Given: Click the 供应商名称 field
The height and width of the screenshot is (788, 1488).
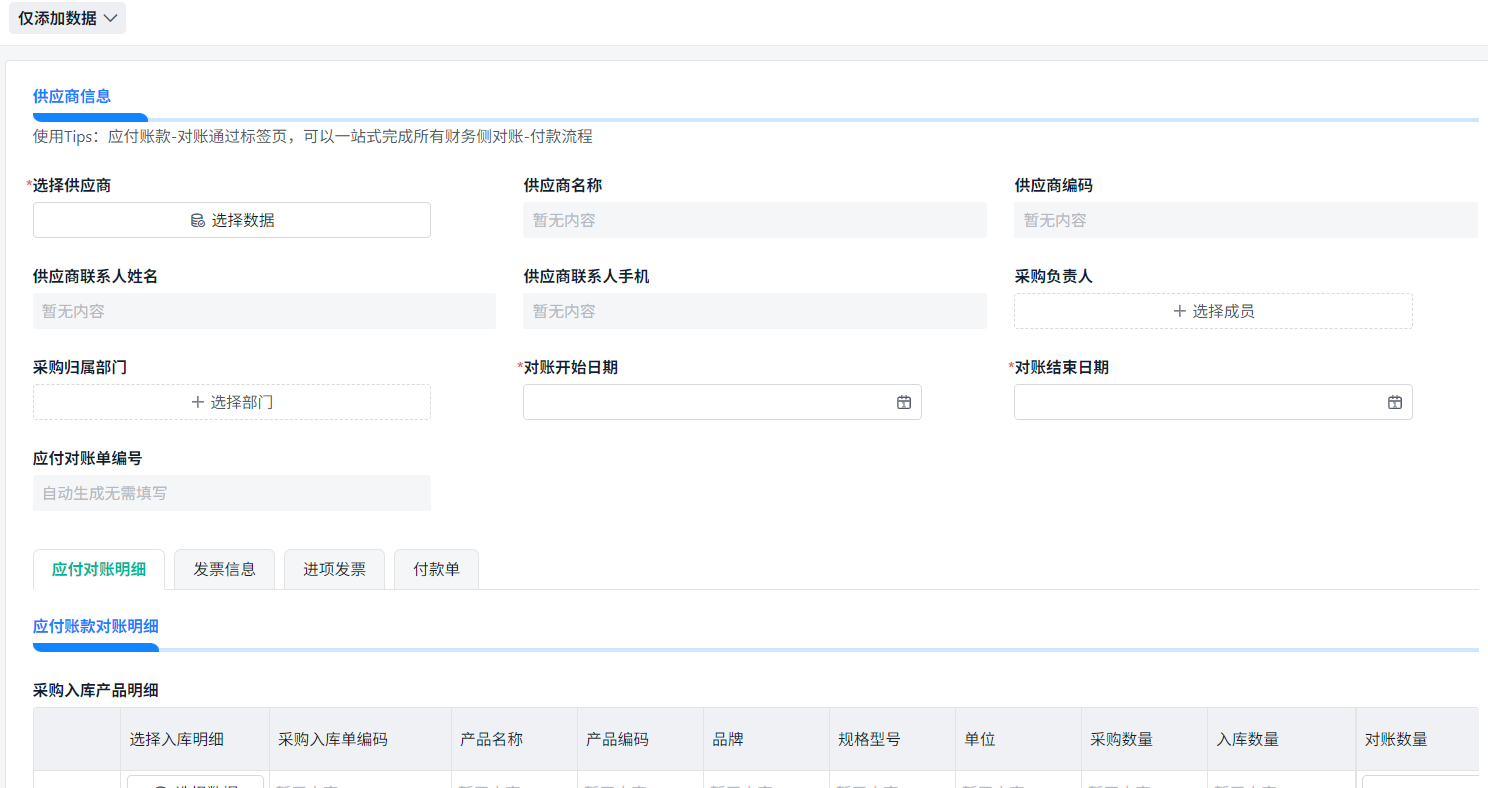Looking at the screenshot, I should [754, 220].
